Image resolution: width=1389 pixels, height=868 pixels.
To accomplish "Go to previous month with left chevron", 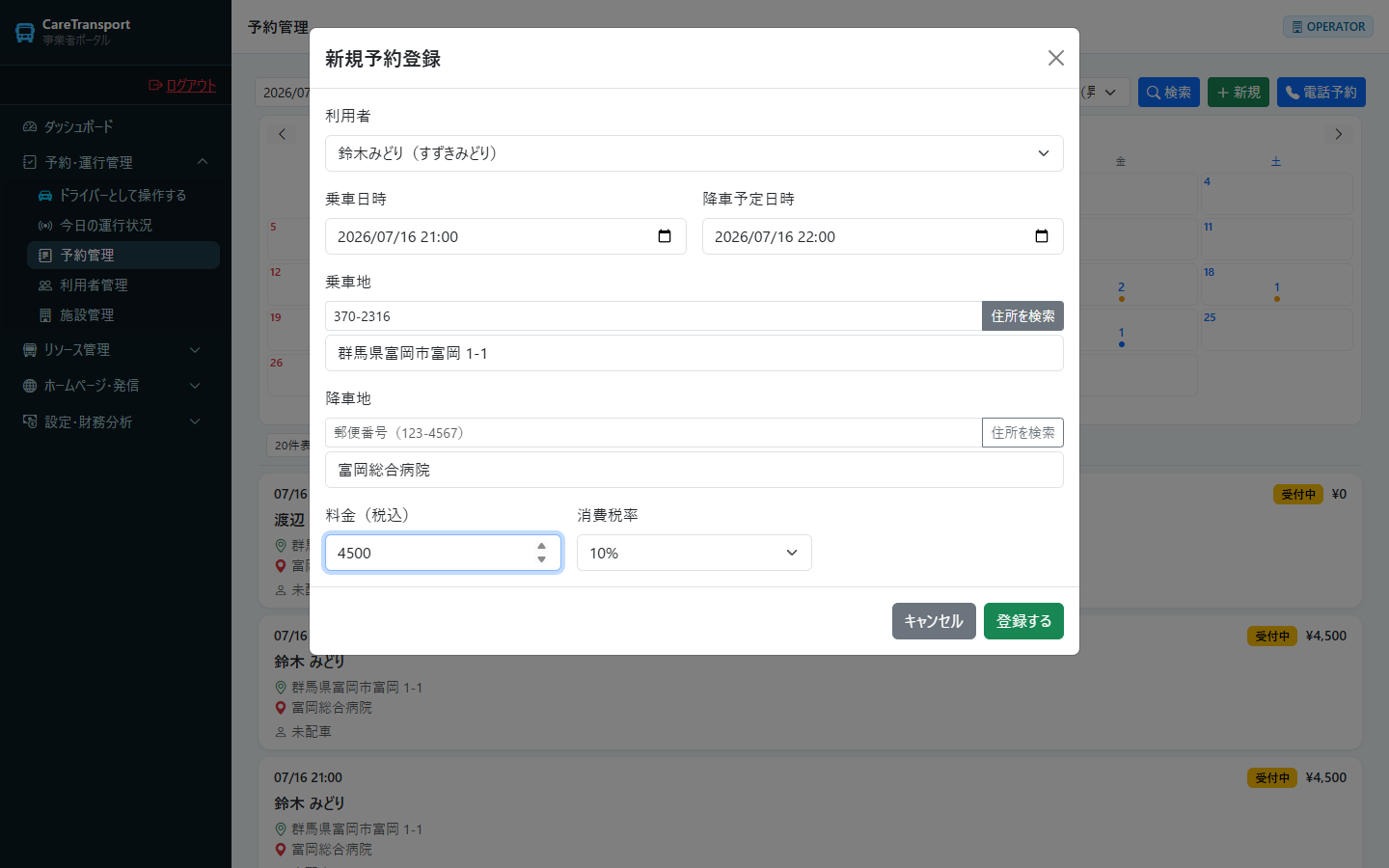I will tap(282, 134).
